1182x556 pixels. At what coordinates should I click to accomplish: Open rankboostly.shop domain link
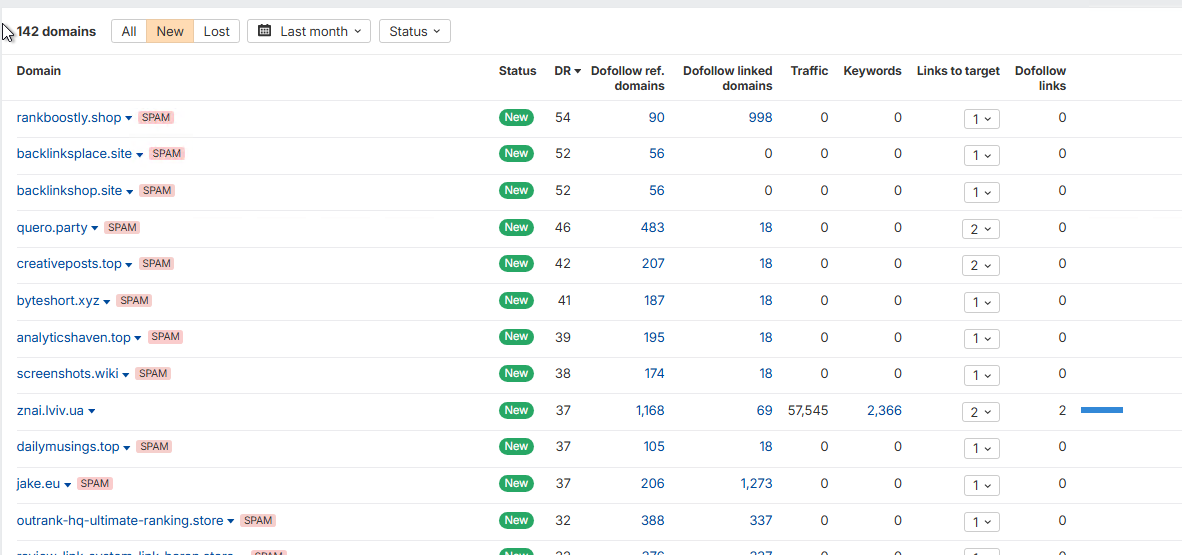69,118
